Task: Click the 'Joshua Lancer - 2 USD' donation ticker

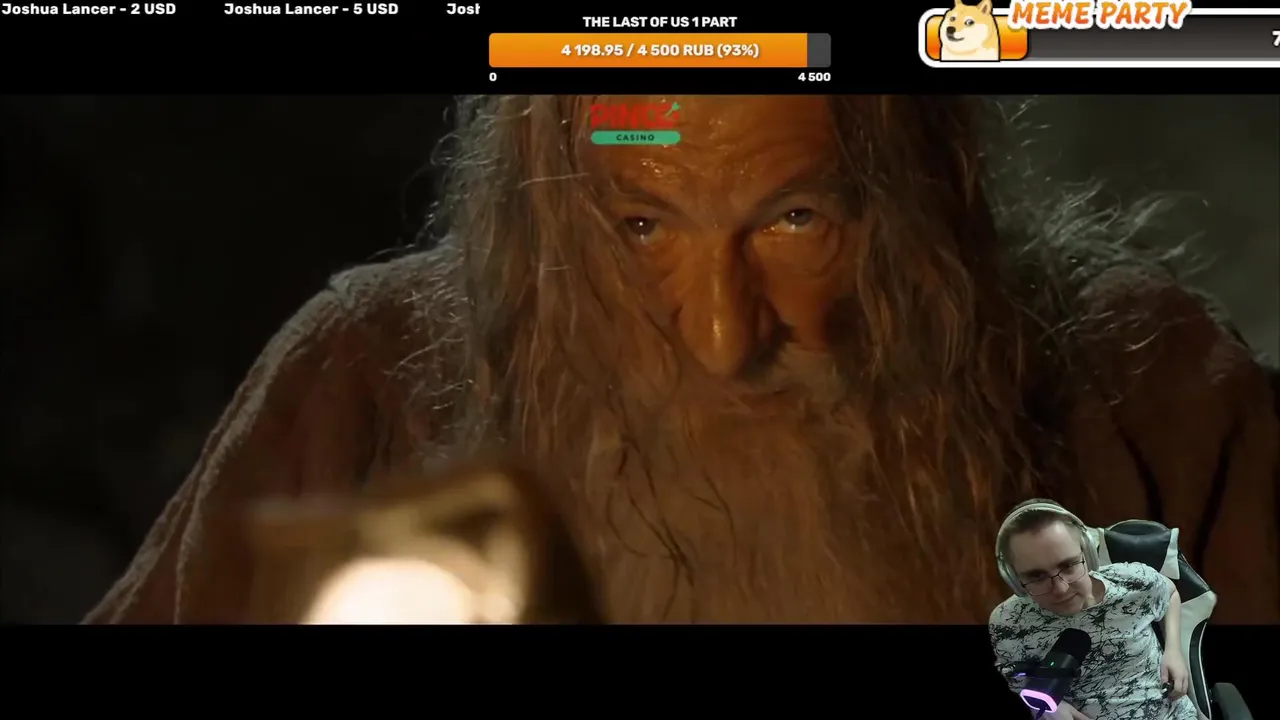Action: (x=89, y=9)
